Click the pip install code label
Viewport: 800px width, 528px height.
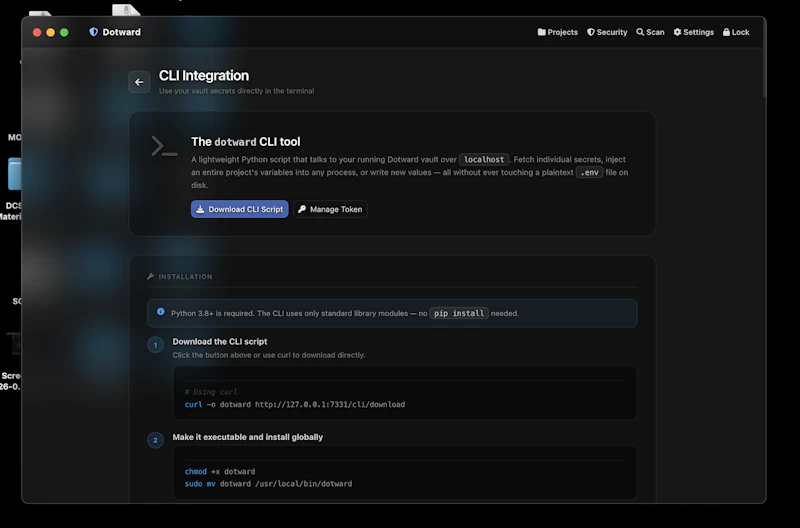click(459, 313)
